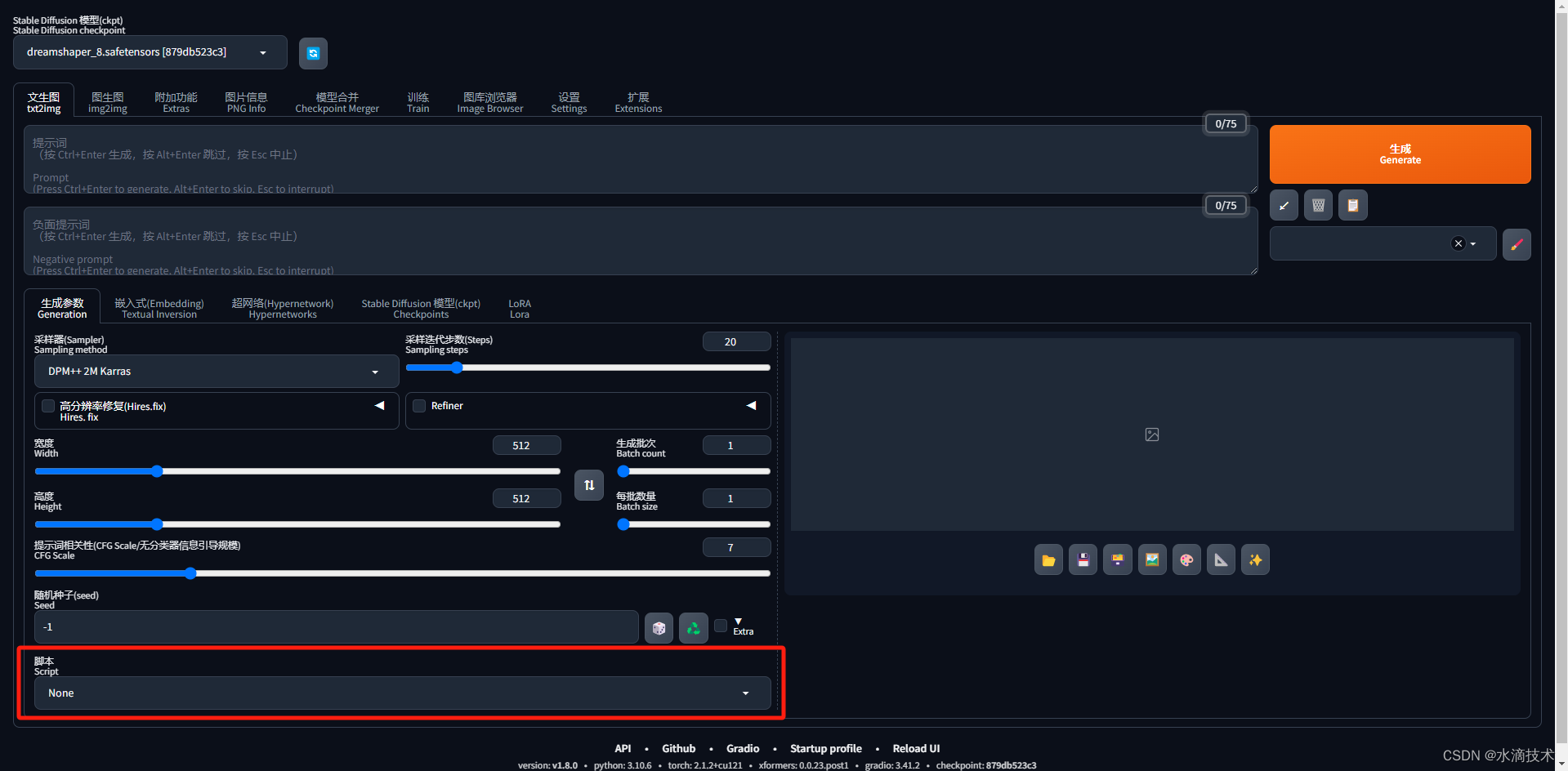Click the CFG Scale slider track
Image resolution: width=1568 pixels, height=771 pixels.
click(x=402, y=573)
